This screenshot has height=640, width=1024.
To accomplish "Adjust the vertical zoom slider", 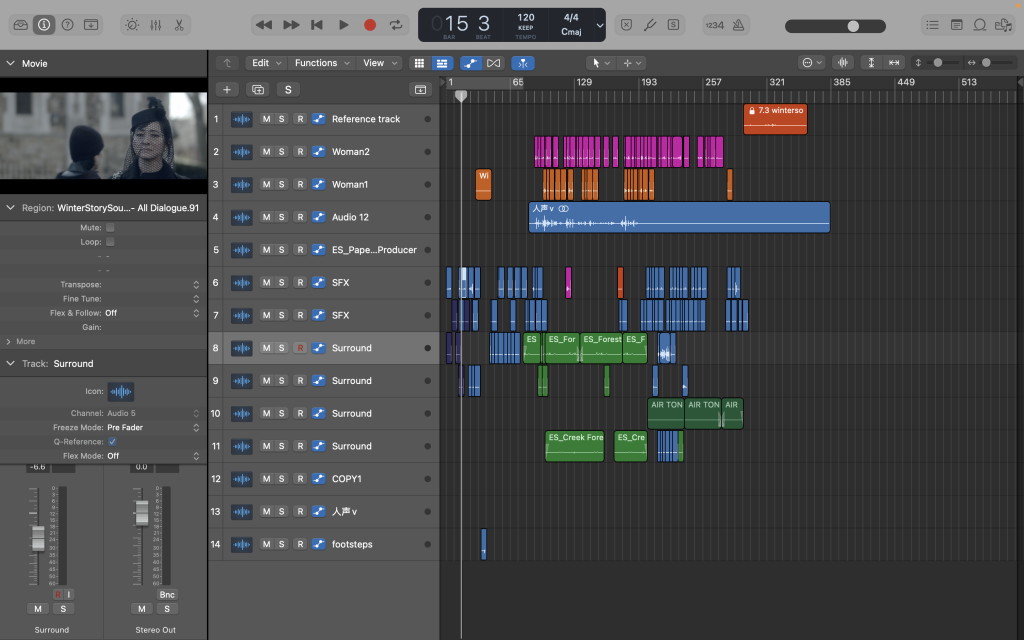I will (x=940, y=63).
